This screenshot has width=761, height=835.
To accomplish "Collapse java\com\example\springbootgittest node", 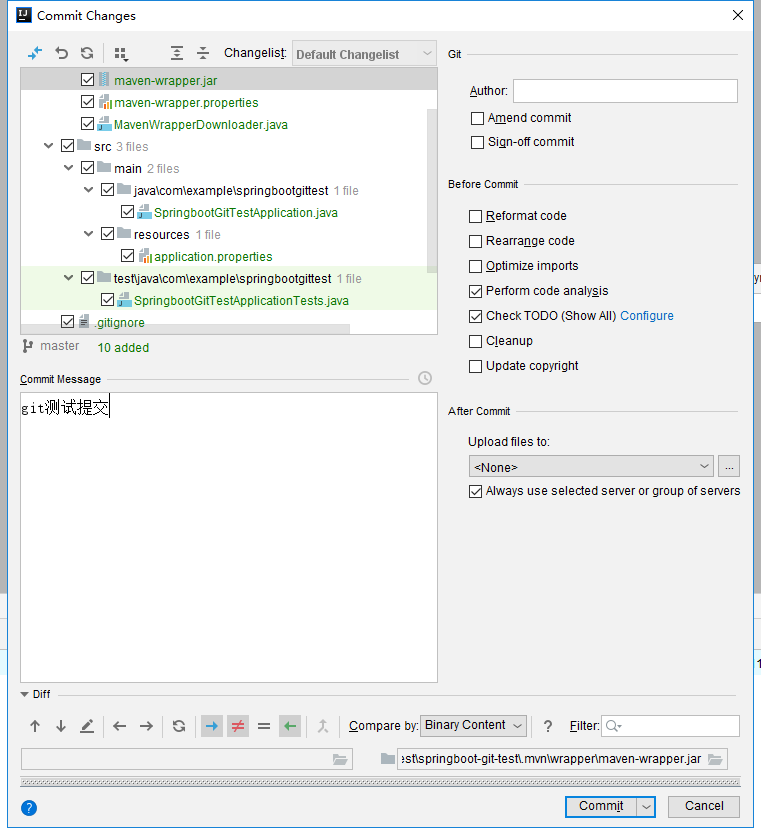I will (x=88, y=190).
